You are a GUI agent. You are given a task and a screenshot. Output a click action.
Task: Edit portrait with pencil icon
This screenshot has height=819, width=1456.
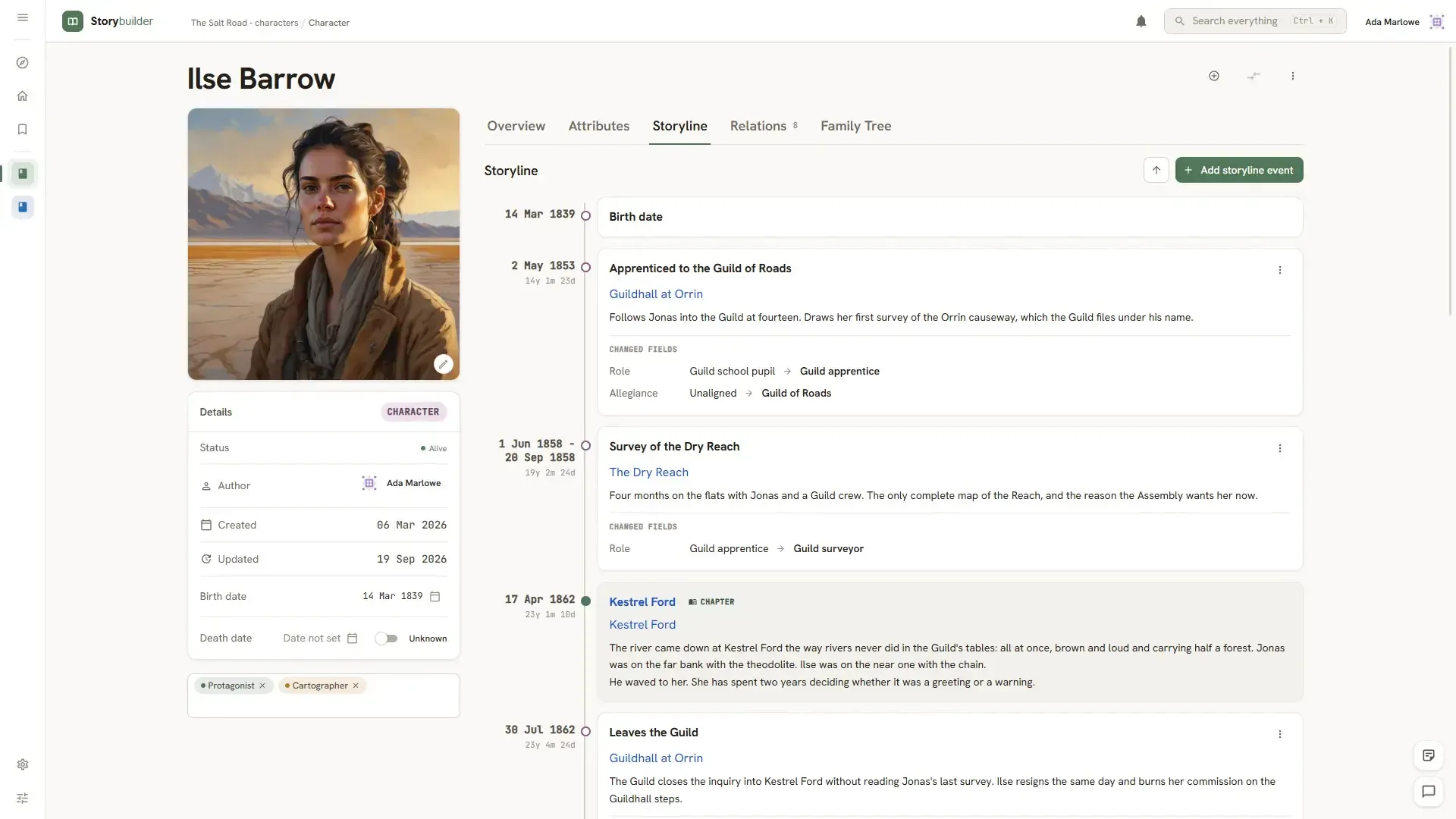pos(444,364)
